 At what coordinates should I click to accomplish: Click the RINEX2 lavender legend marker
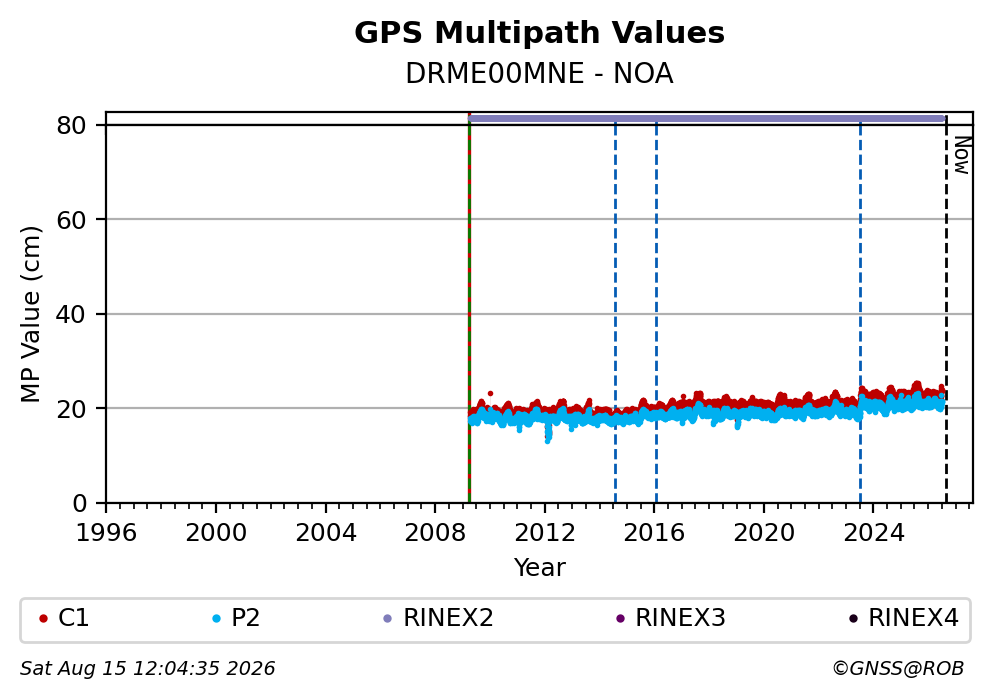[388, 619]
